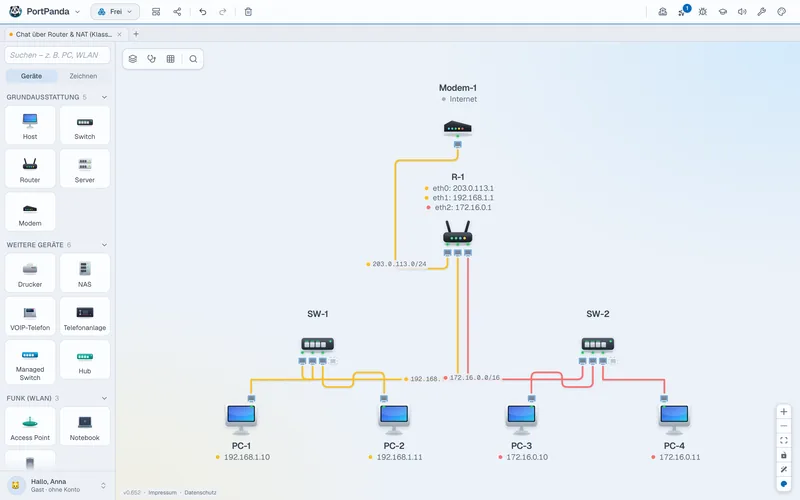Close the Chat über Router & NAT tab
The image size is (800, 500).
tap(119, 34)
